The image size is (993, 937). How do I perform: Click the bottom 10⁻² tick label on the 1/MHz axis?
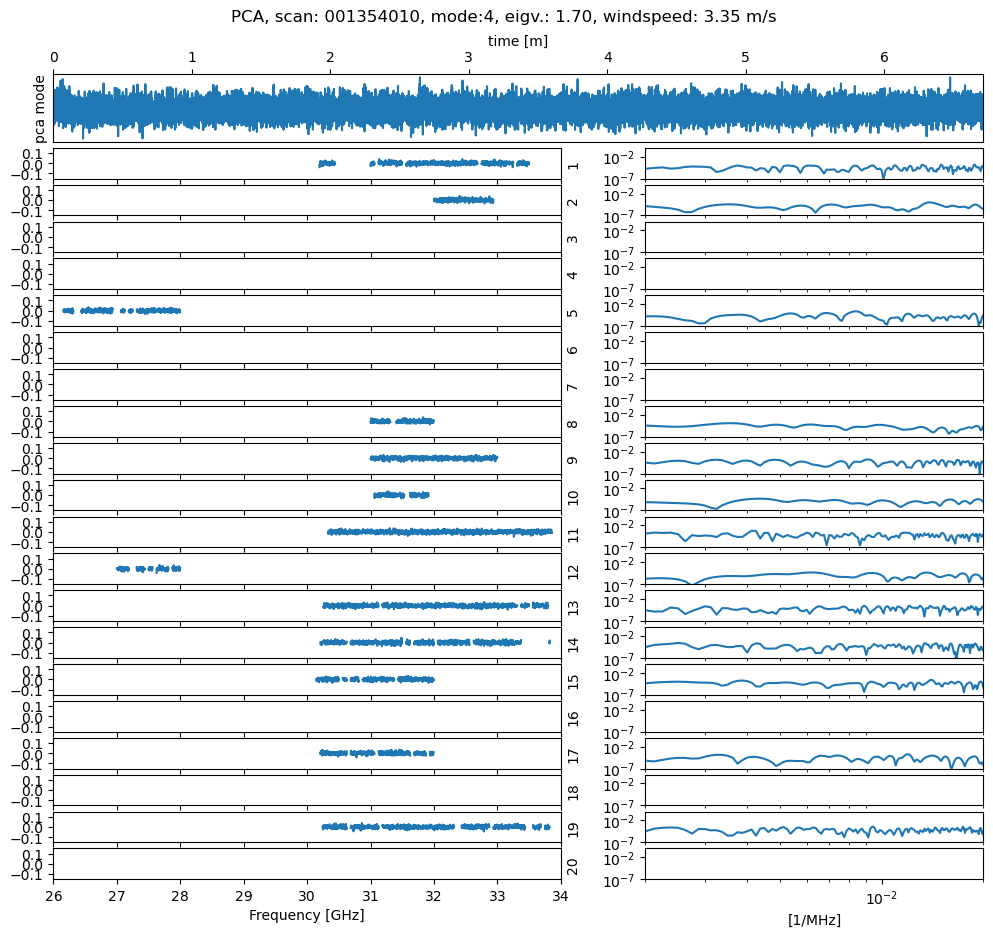coord(881,897)
